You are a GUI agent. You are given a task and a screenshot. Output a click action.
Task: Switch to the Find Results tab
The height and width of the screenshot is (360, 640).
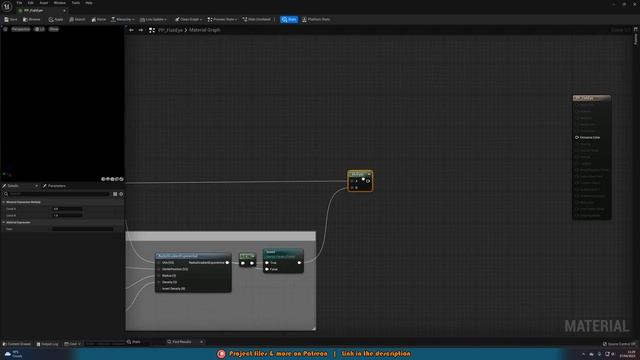tap(179, 342)
